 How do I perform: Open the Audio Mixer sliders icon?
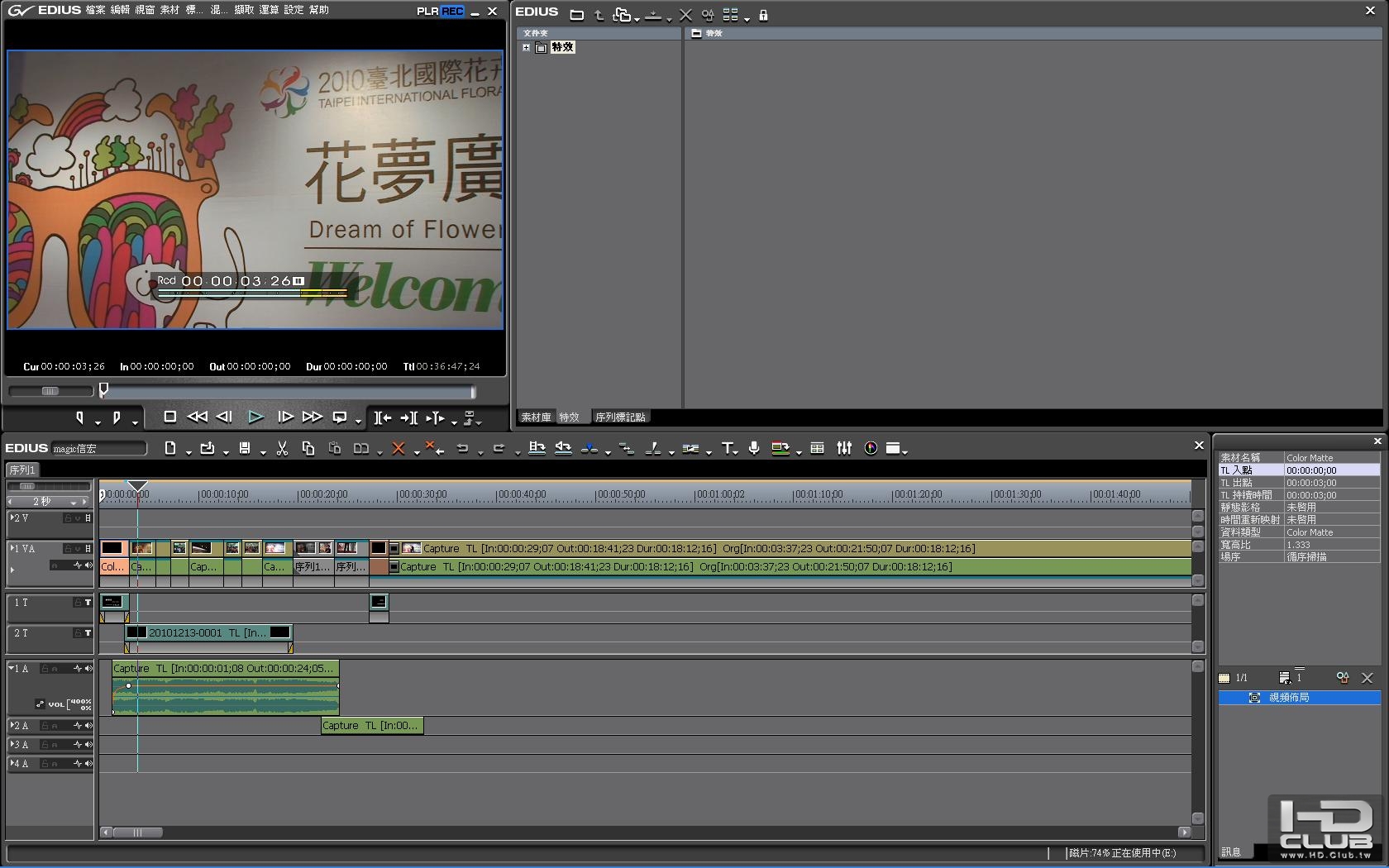844,448
